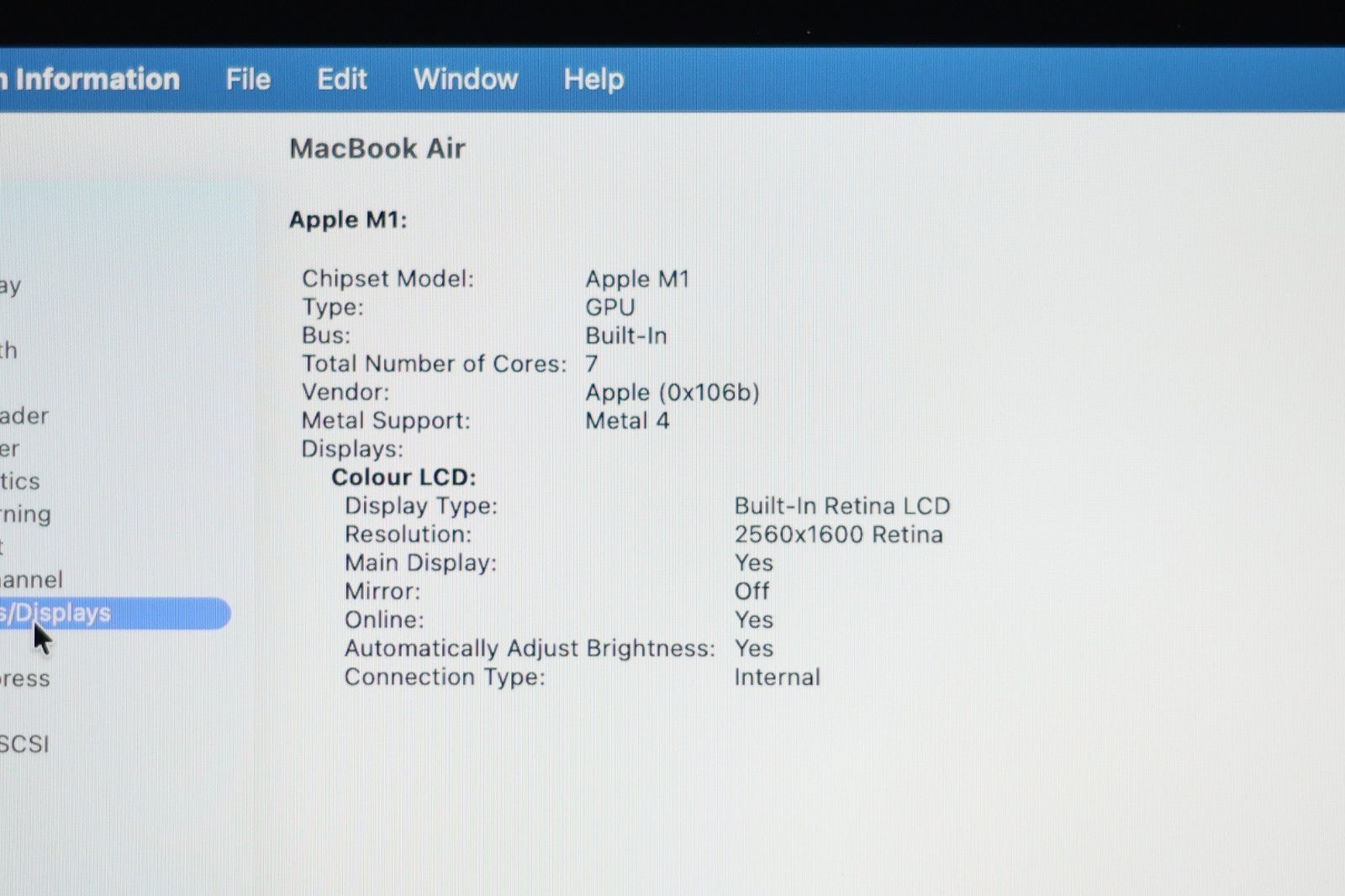The height and width of the screenshot is (896, 1345).
Task: Open the Help menu
Action: click(x=593, y=79)
